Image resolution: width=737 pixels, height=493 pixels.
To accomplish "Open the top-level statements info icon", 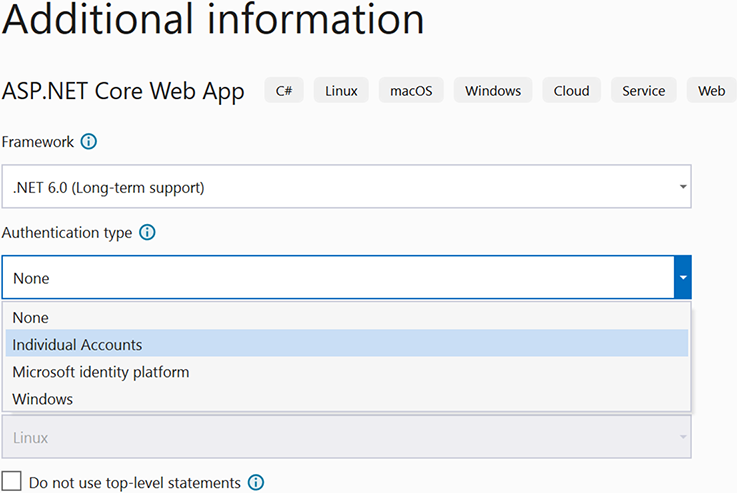I will (x=256, y=482).
